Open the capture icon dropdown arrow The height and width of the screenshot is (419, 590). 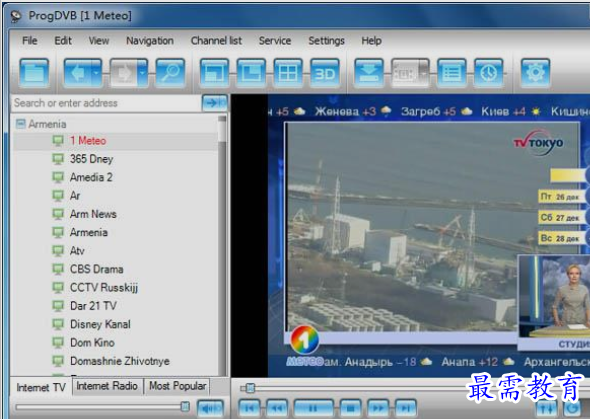(x=424, y=73)
